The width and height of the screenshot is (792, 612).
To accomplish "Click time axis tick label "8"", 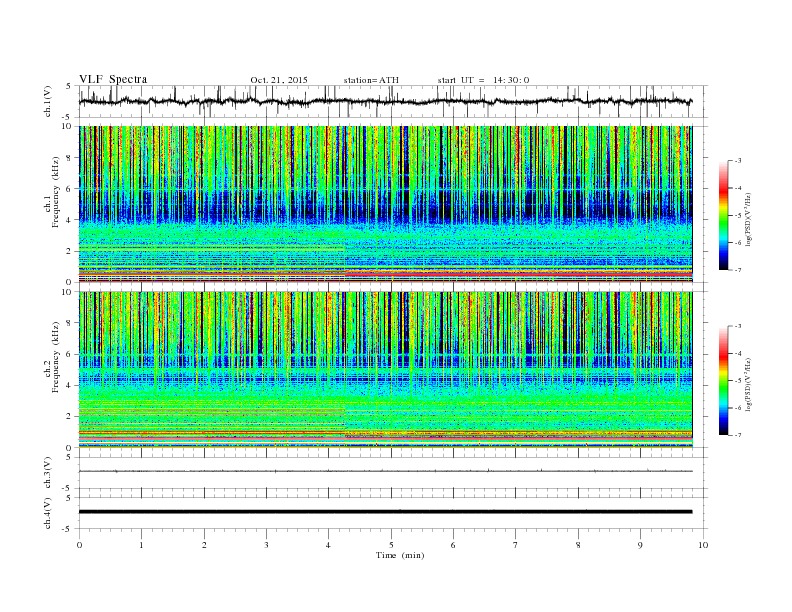I will 578,545.
